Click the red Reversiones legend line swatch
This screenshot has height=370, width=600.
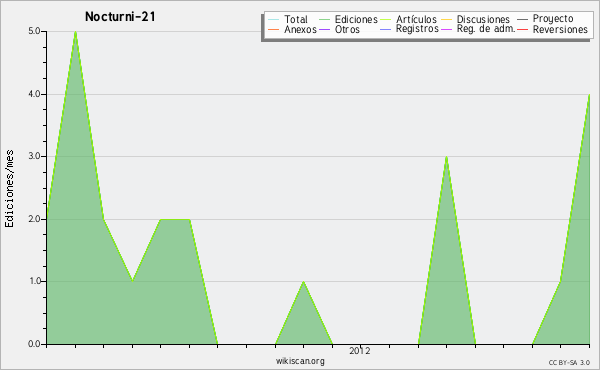coord(522,29)
